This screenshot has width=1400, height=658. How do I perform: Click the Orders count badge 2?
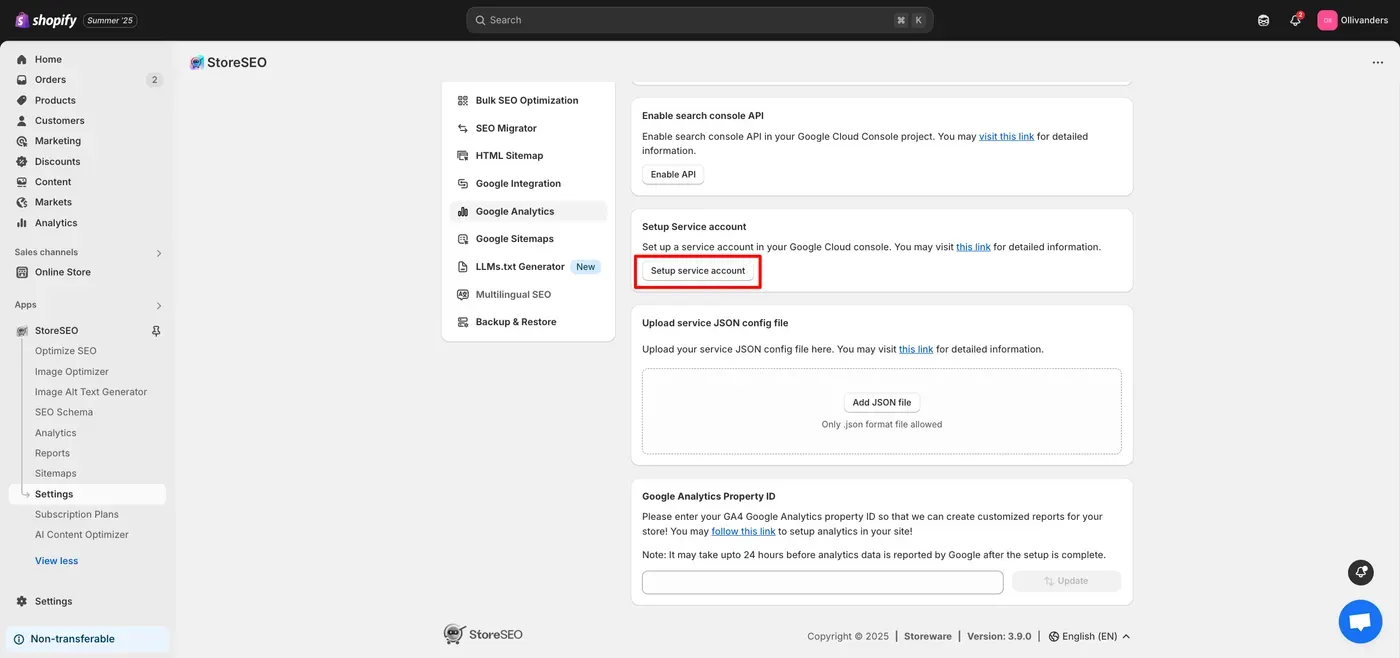[154, 80]
